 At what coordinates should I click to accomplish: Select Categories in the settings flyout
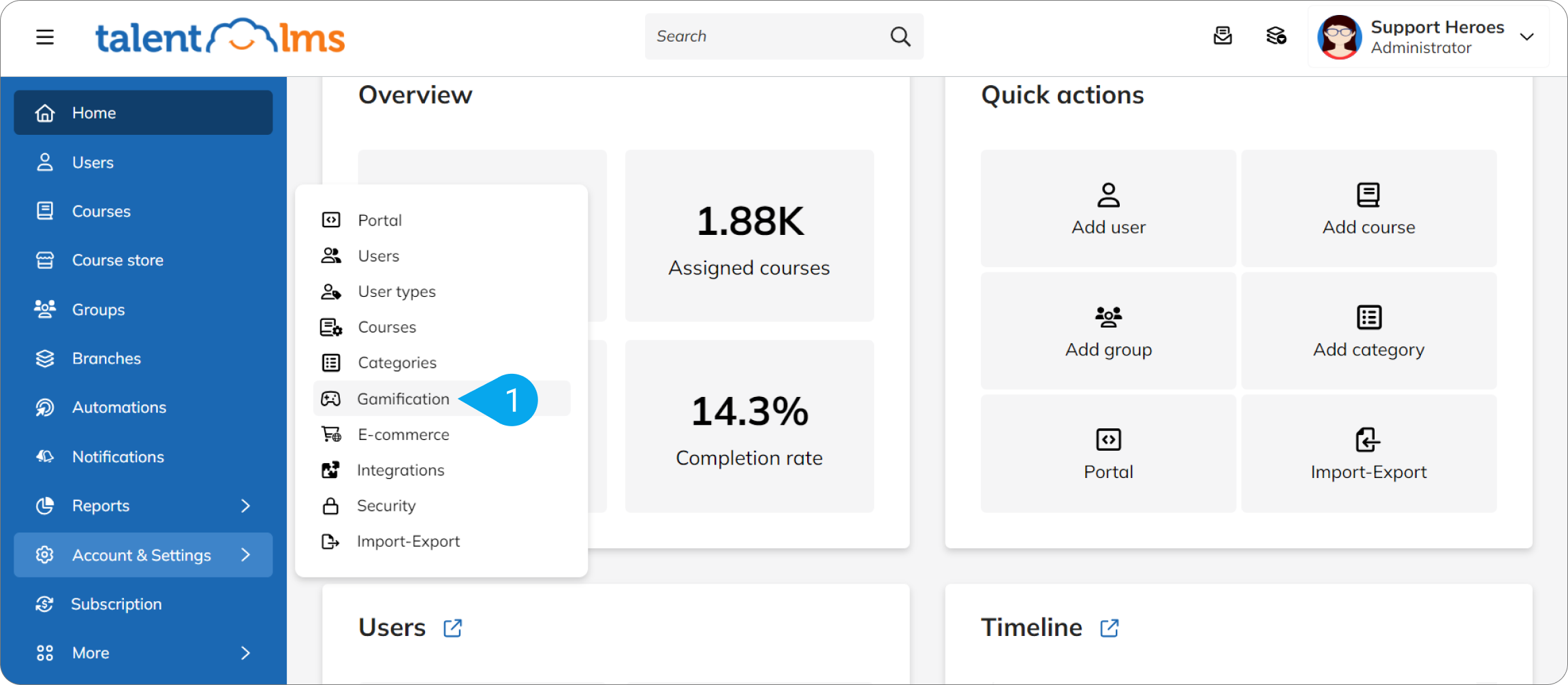pos(441,362)
